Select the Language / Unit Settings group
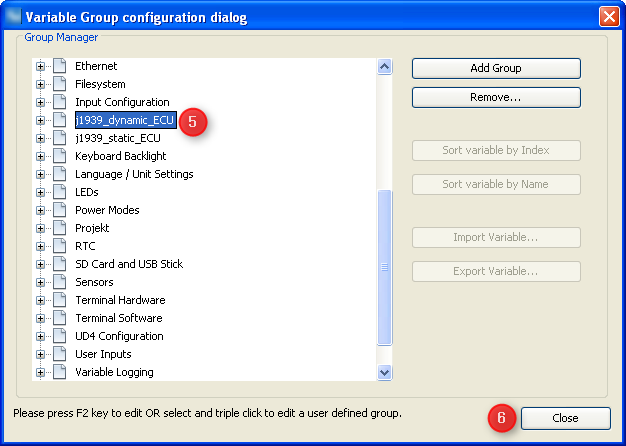 [x=134, y=174]
